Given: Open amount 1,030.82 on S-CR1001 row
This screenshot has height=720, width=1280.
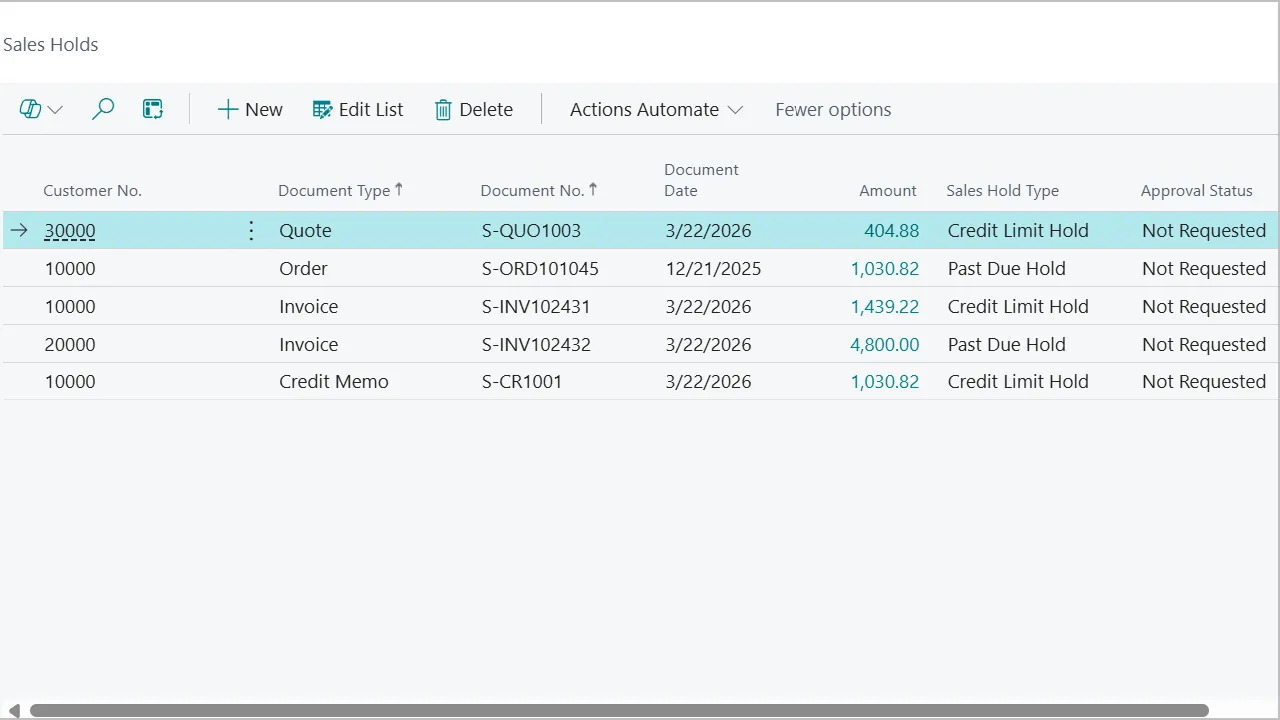Looking at the screenshot, I should pos(885,382).
